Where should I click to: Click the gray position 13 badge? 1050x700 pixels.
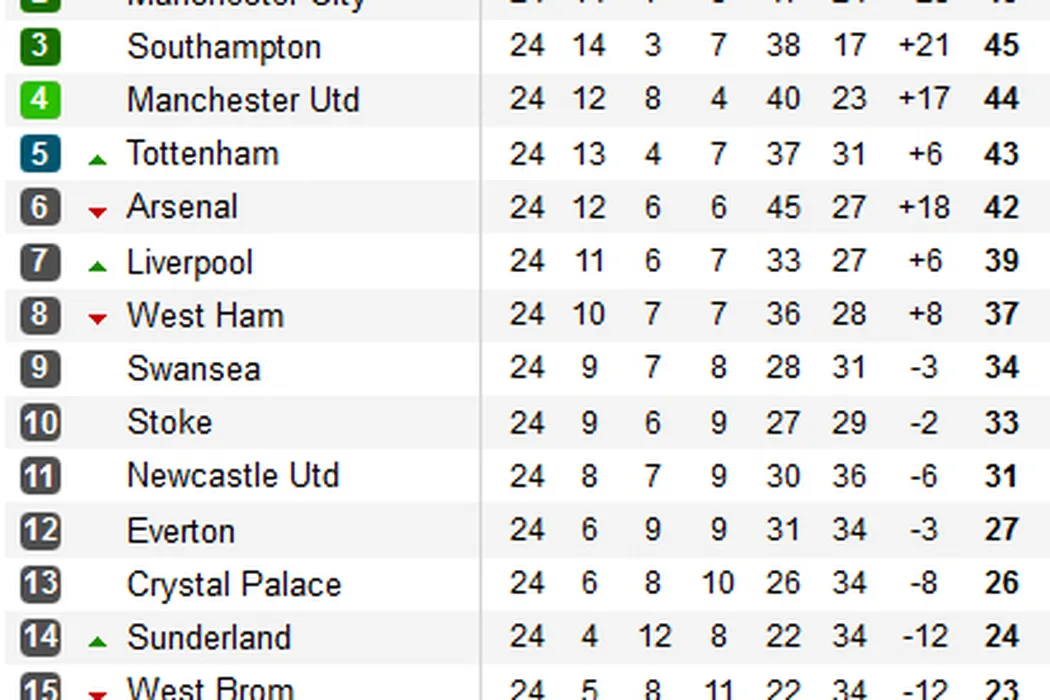(x=40, y=584)
